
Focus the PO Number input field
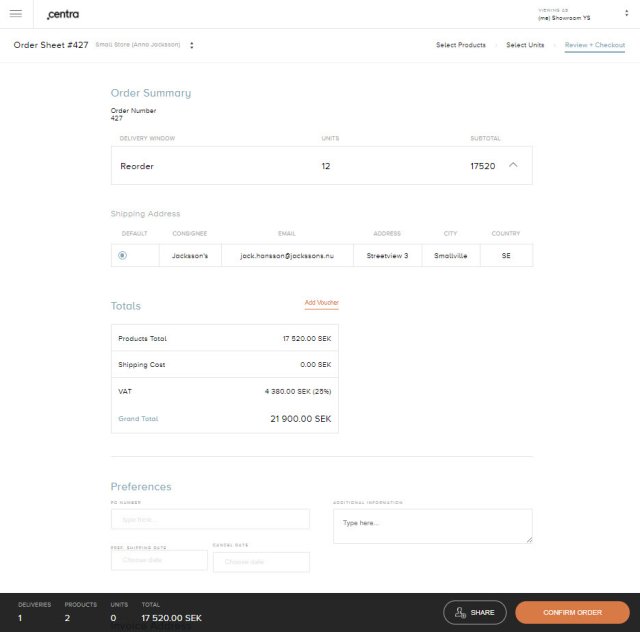210,520
